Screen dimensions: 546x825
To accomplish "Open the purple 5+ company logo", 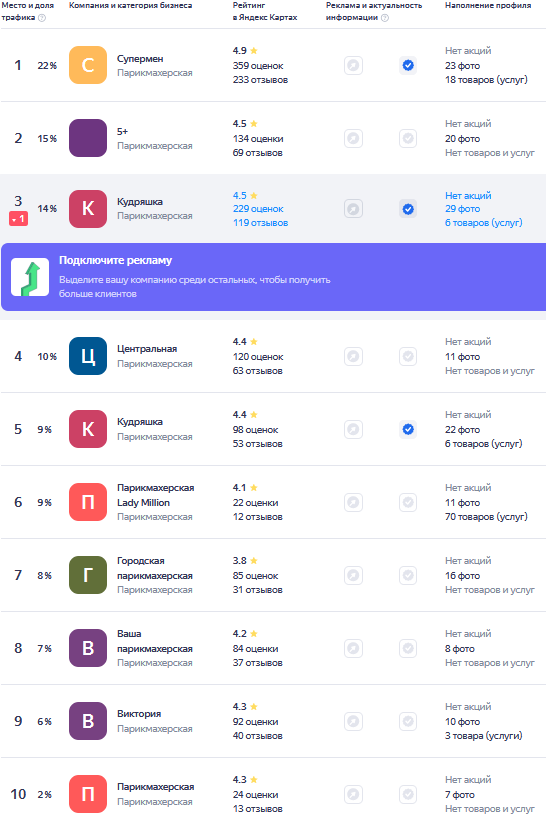I will [88, 138].
